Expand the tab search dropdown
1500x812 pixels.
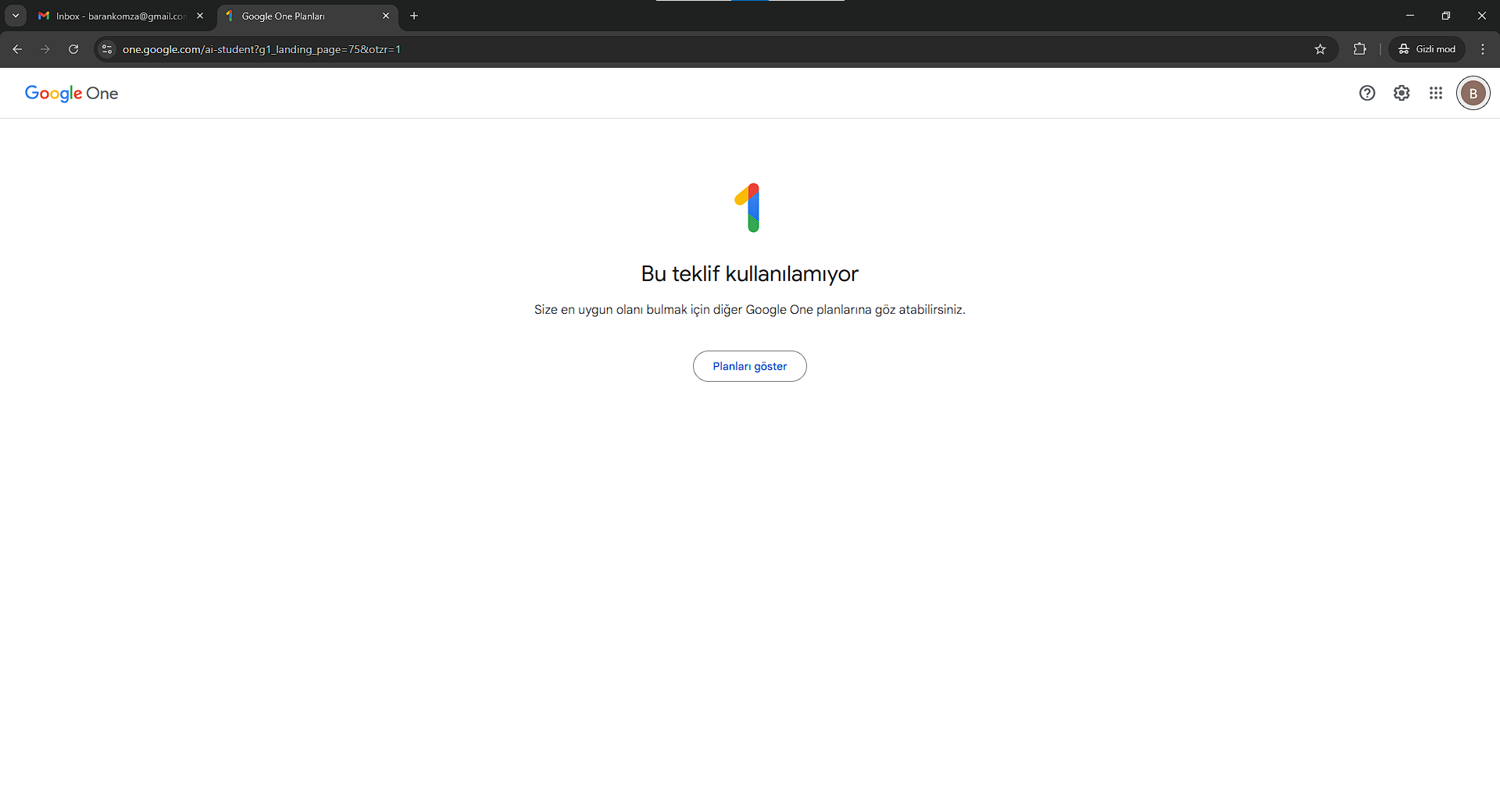click(x=16, y=16)
